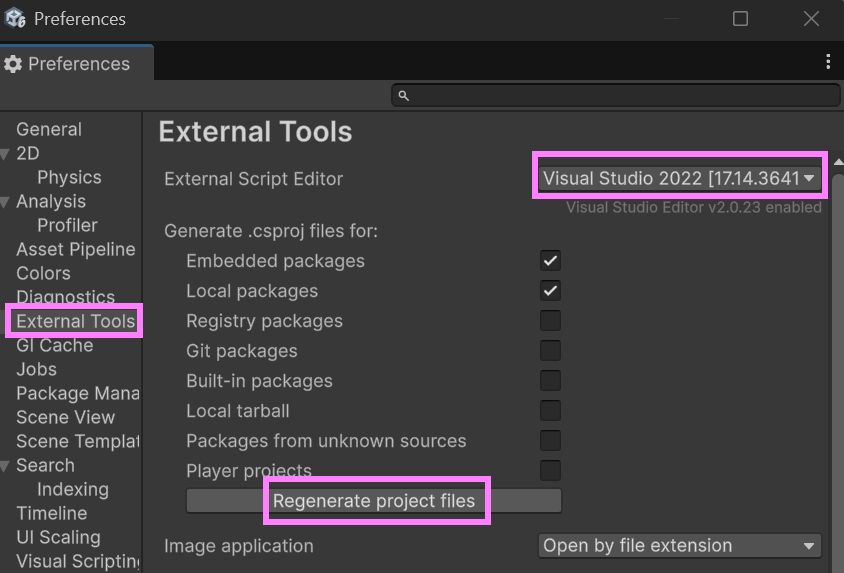The image size is (844, 573).
Task: Collapse the 2D category arrow
Action: pos(5,154)
